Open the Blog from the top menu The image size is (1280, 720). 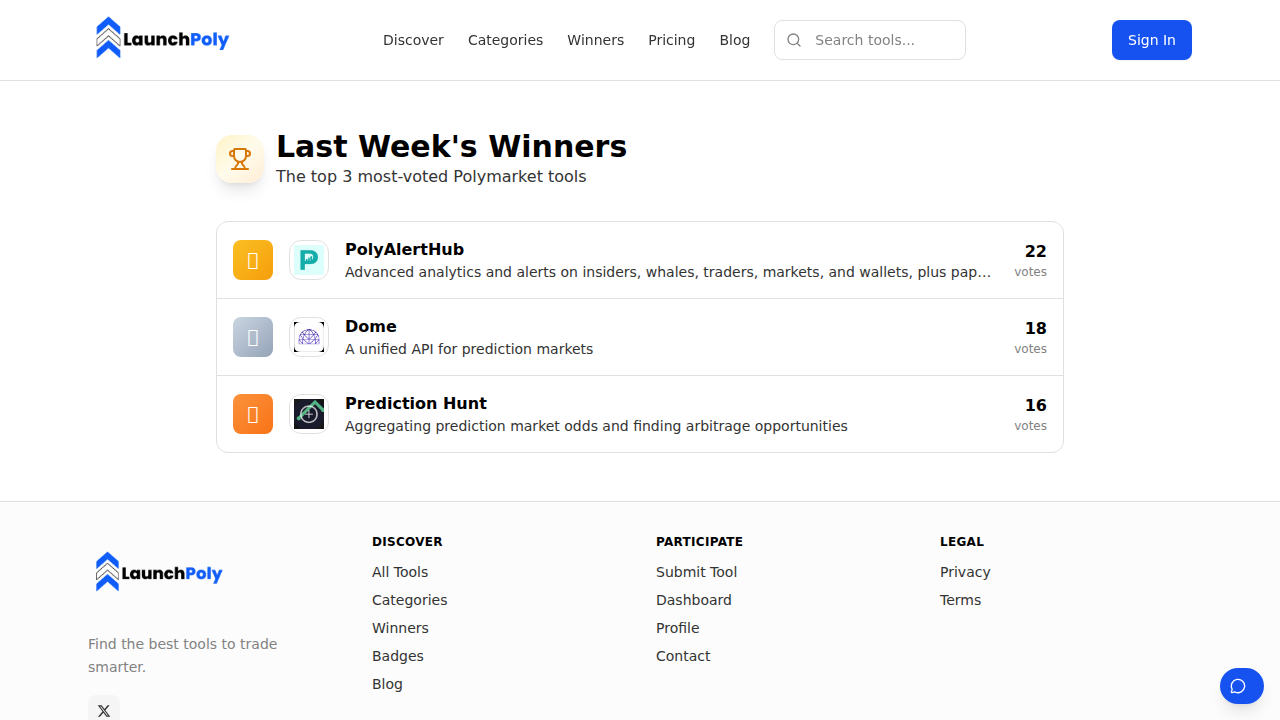click(x=735, y=40)
